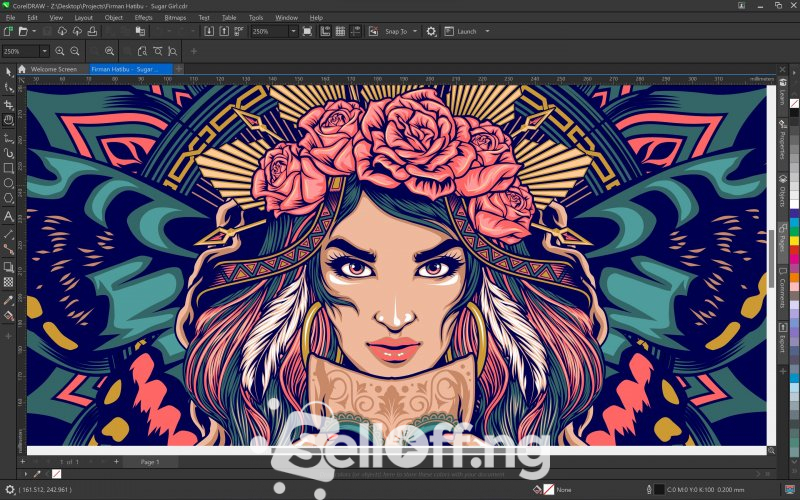Expand the Launch dropdown arrow
The width and height of the screenshot is (800, 500).
[487, 32]
